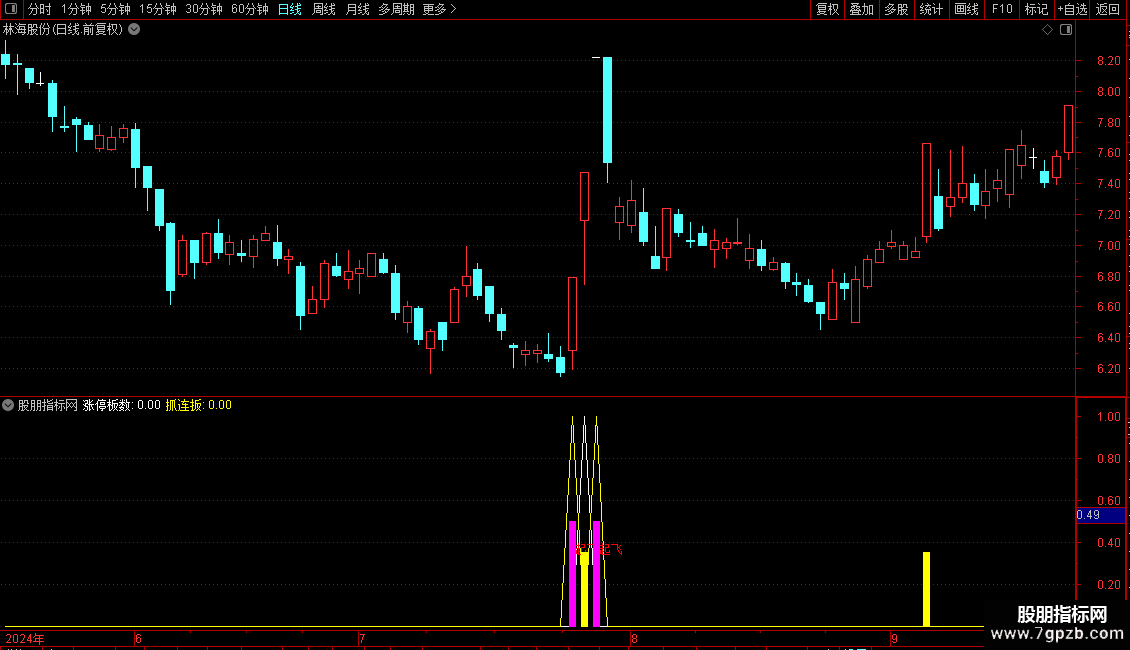Toggle the side panel icon near price axis
This screenshot has height=650, width=1130.
pyautogui.click(x=1066, y=30)
